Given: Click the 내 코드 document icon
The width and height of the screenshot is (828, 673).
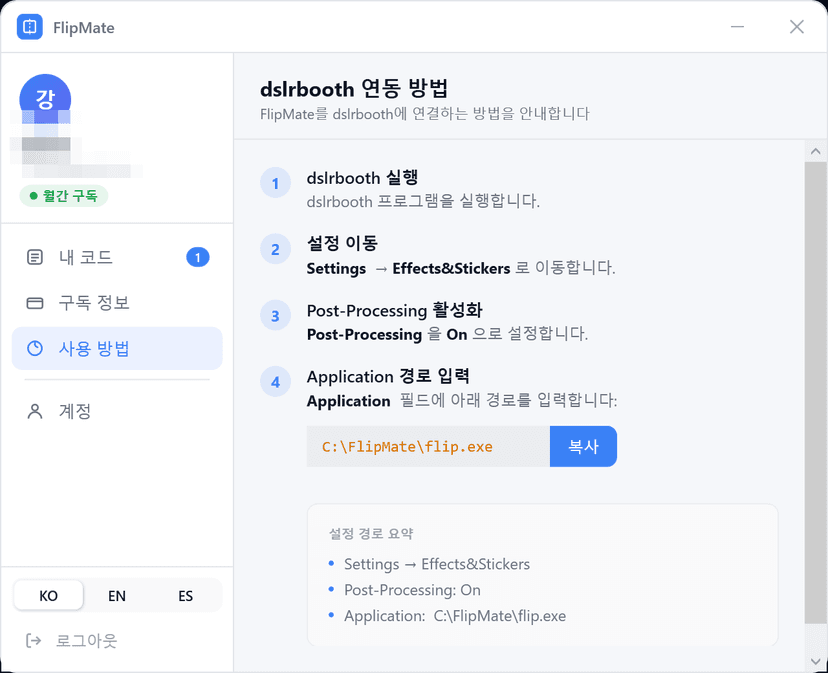Looking at the screenshot, I should click(33, 257).
